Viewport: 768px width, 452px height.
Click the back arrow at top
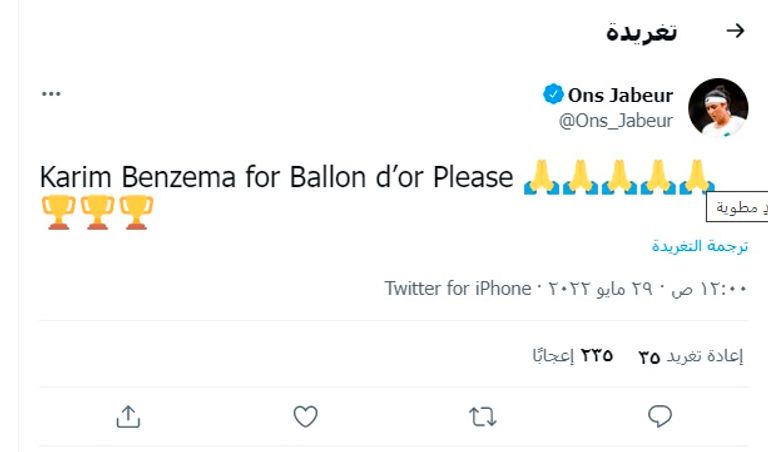735,30
